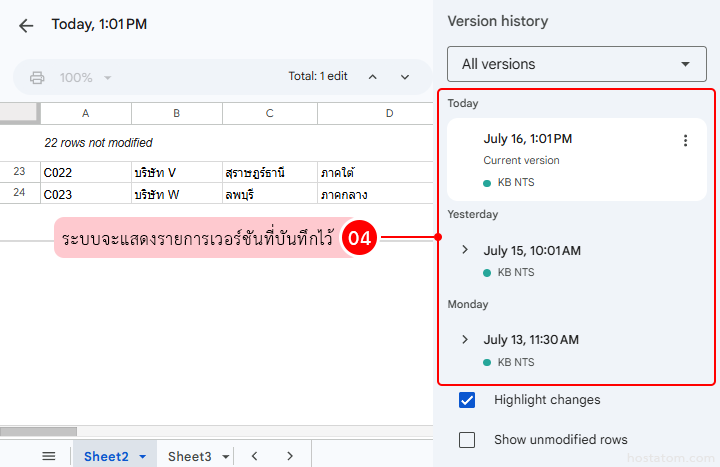
Task: Click cell ลพบุรี
Action: coord(270,194)
